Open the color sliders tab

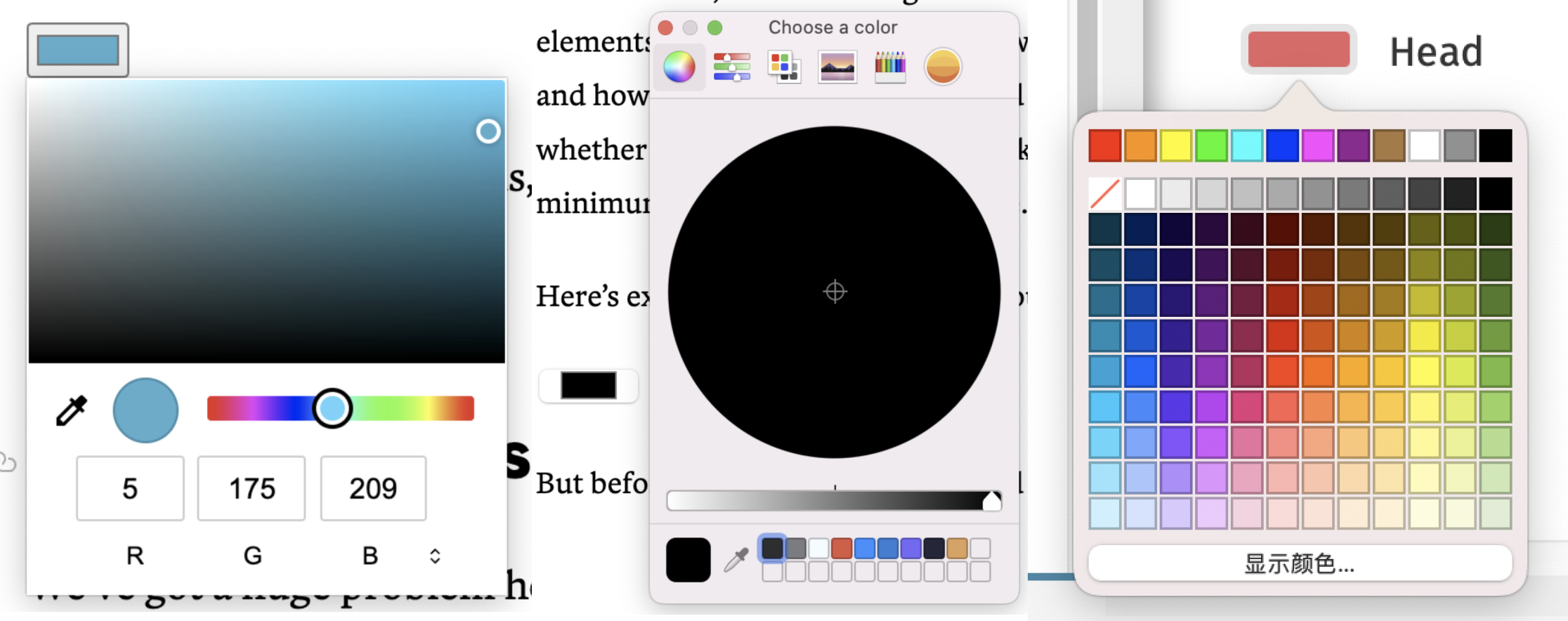tap(732, 67)
